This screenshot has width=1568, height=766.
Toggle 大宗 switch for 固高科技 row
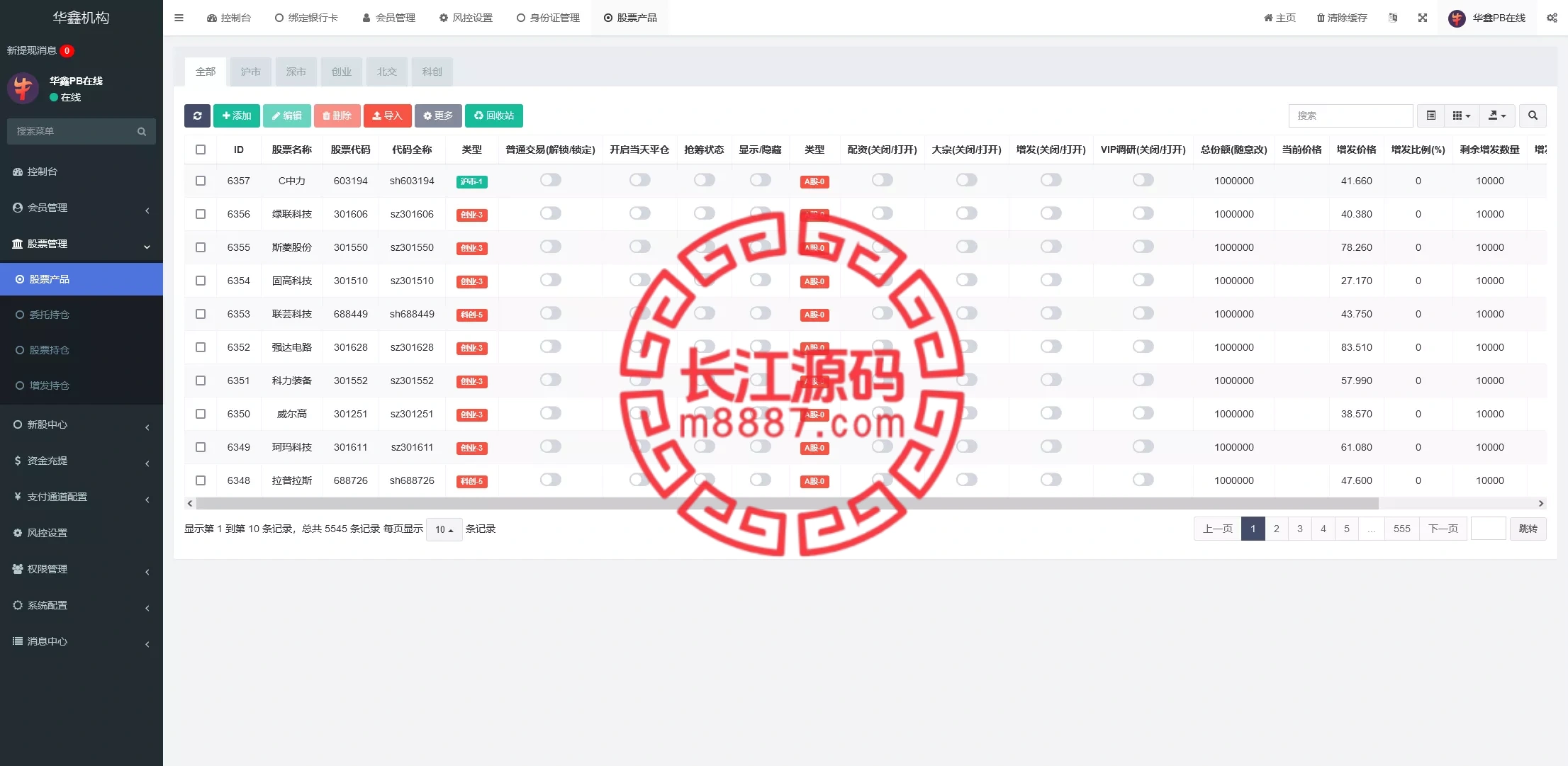[x=966, y=280]
